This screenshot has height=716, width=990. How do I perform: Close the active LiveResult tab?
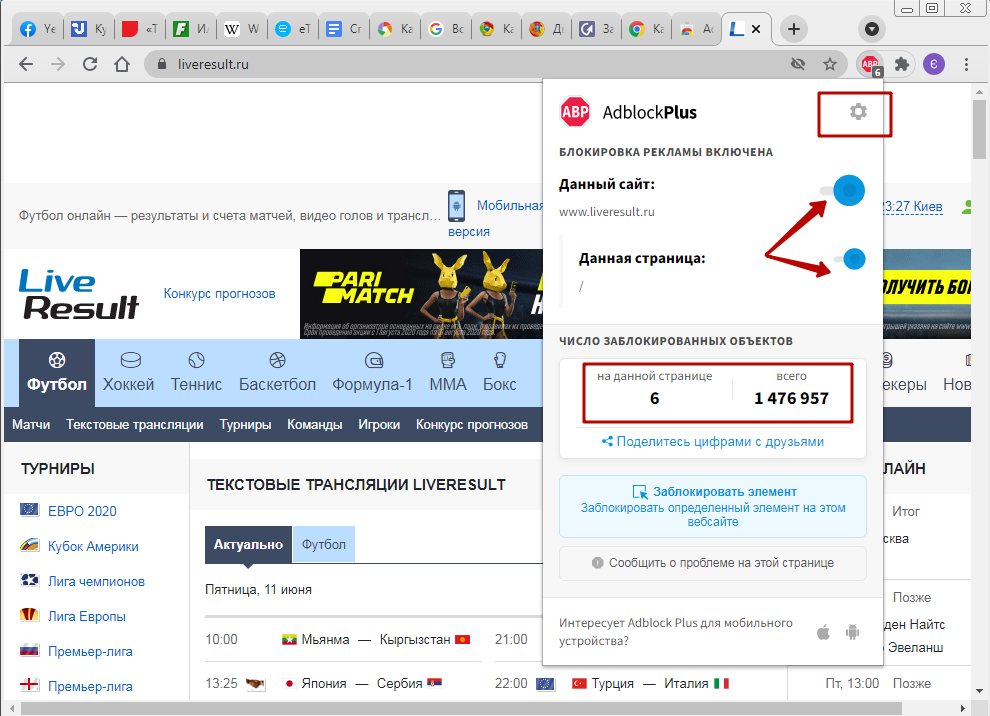[756, 29]
